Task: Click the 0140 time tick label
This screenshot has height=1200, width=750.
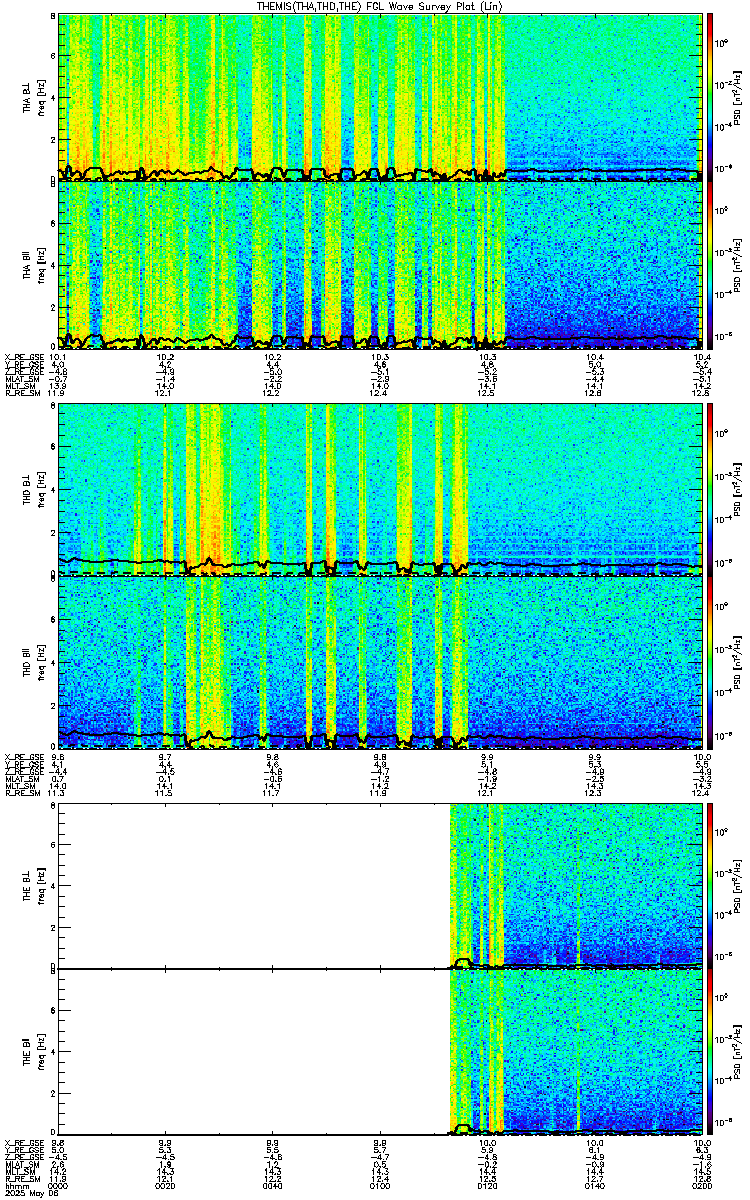Action: [595, 1186]
